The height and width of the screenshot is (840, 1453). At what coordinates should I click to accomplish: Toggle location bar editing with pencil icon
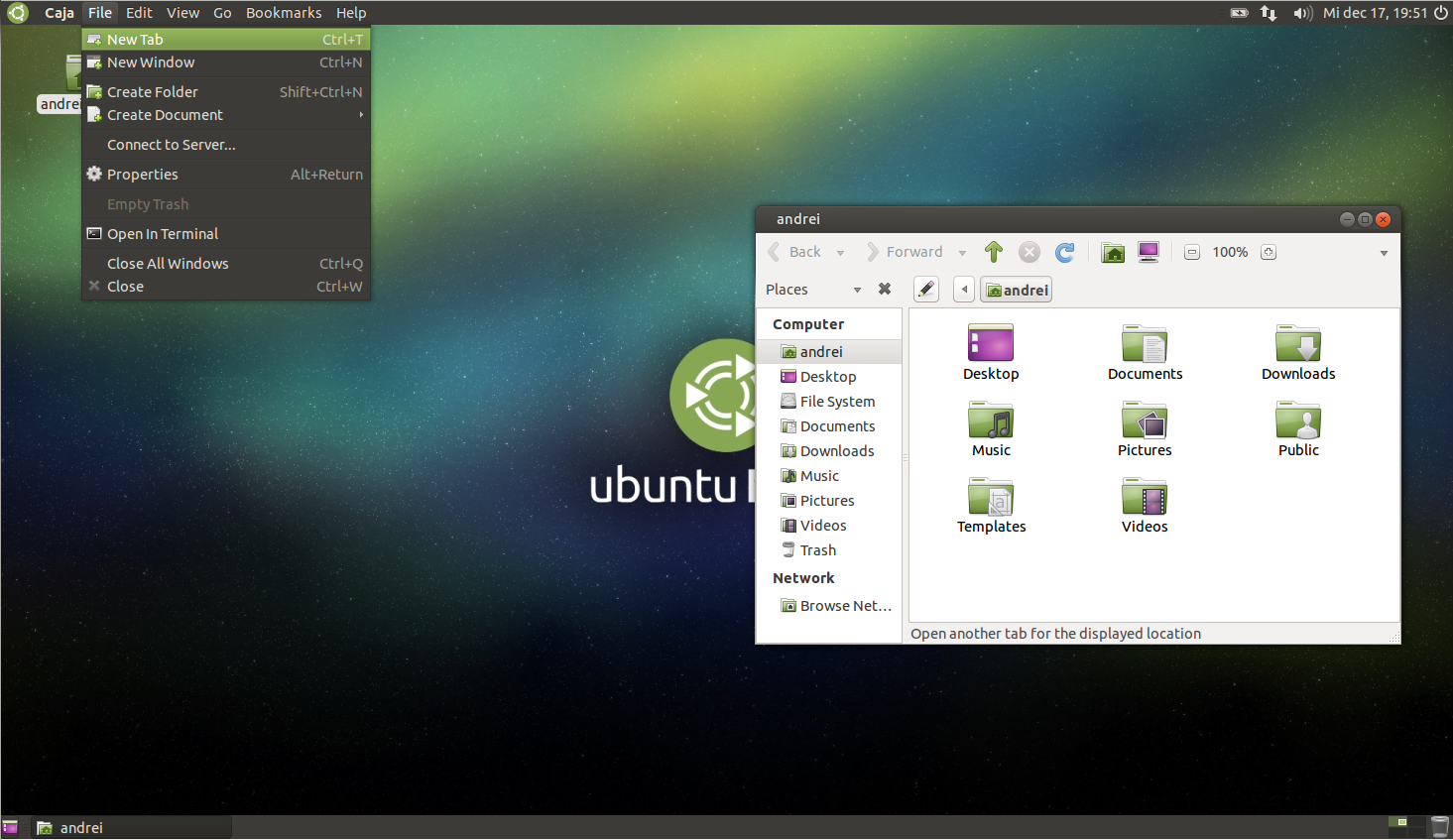tap(925, 289)
